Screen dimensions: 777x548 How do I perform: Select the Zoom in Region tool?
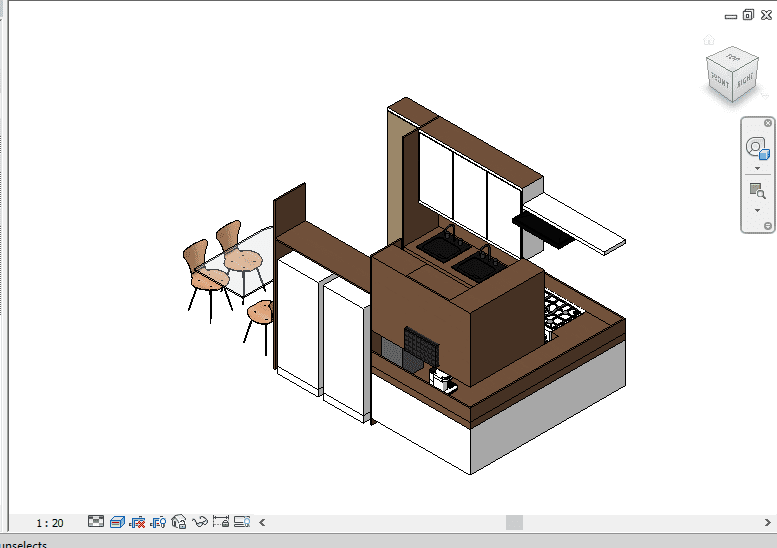(x=757, y=190)
